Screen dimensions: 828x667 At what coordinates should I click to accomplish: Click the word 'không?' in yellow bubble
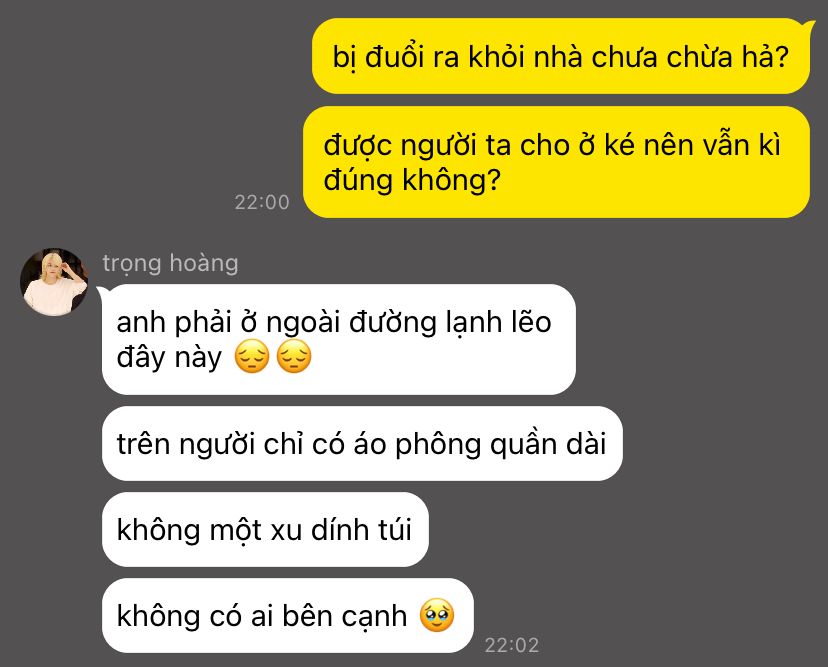(x=451, y=181)
